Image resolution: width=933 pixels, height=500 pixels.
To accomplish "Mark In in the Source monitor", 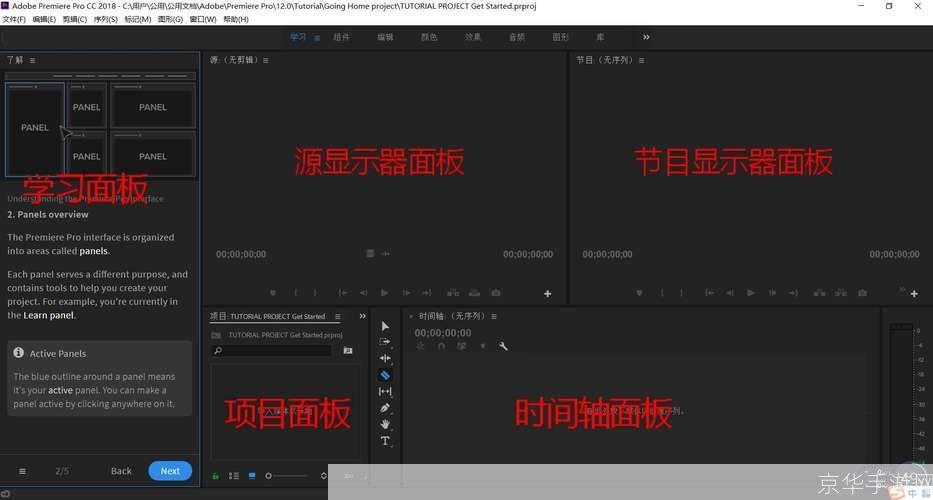I will point(295,293).
